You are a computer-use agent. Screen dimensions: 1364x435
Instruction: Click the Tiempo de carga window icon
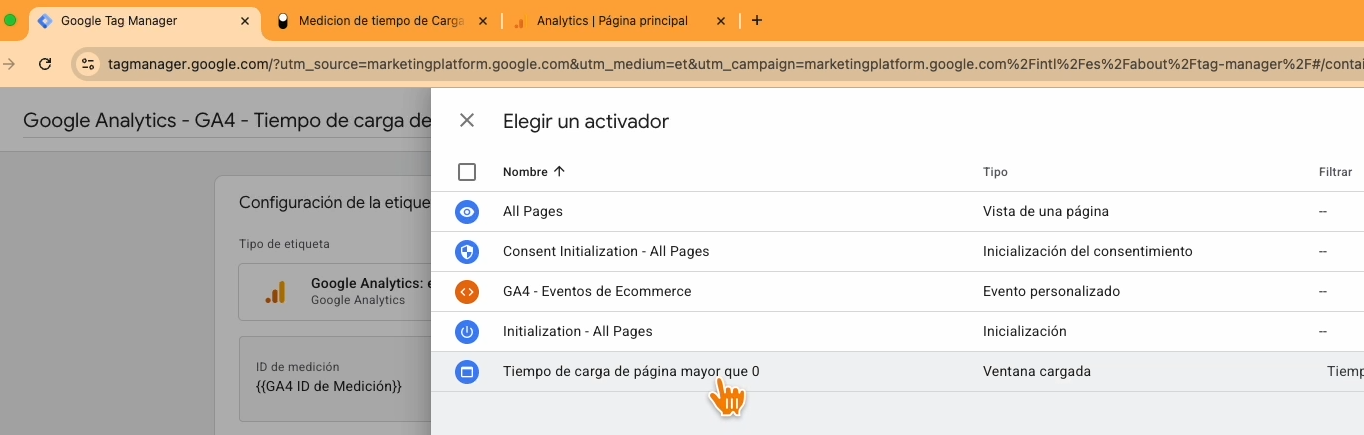point(467,372)
